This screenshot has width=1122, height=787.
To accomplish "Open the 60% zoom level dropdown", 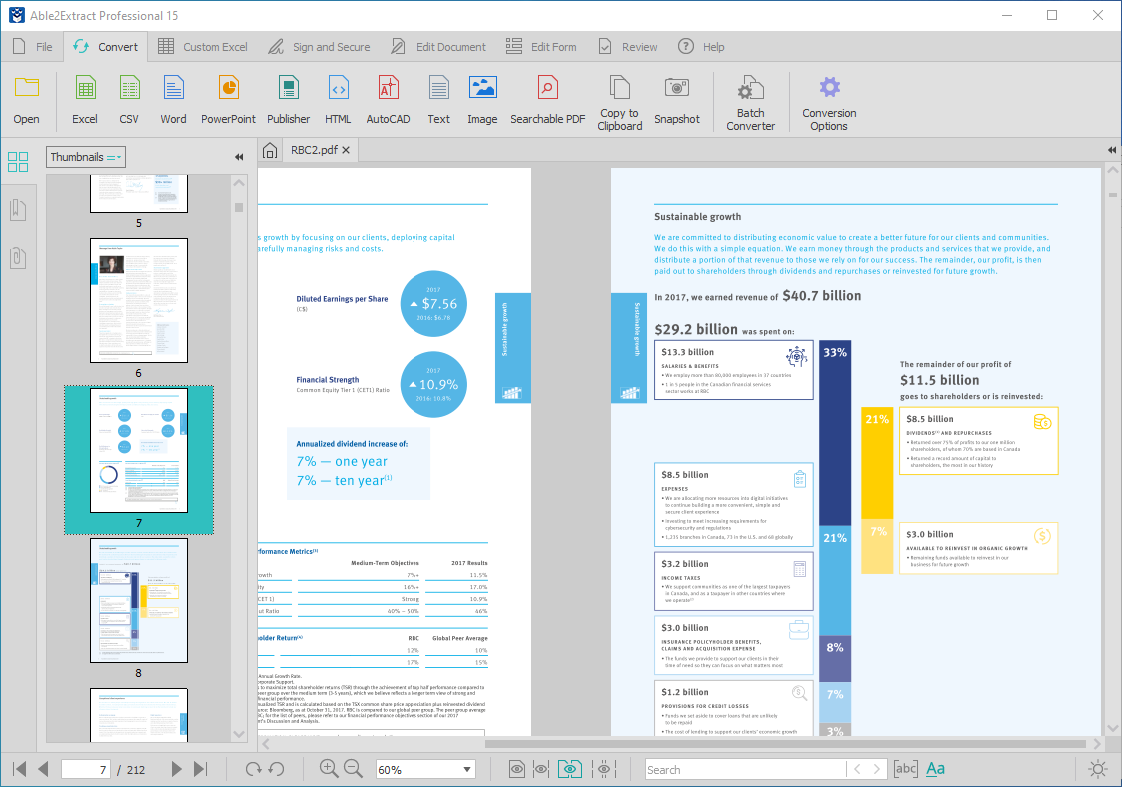I will coord(467,770).
